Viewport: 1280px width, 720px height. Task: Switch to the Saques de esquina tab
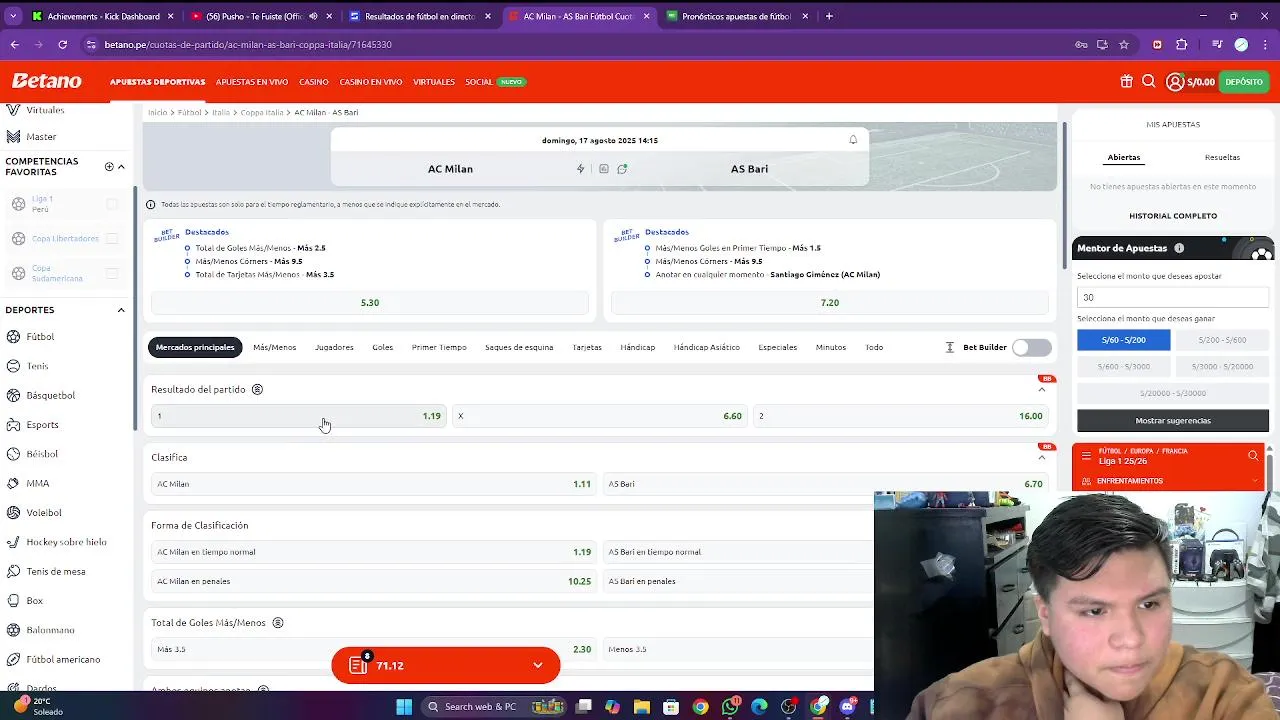point(519,347)
